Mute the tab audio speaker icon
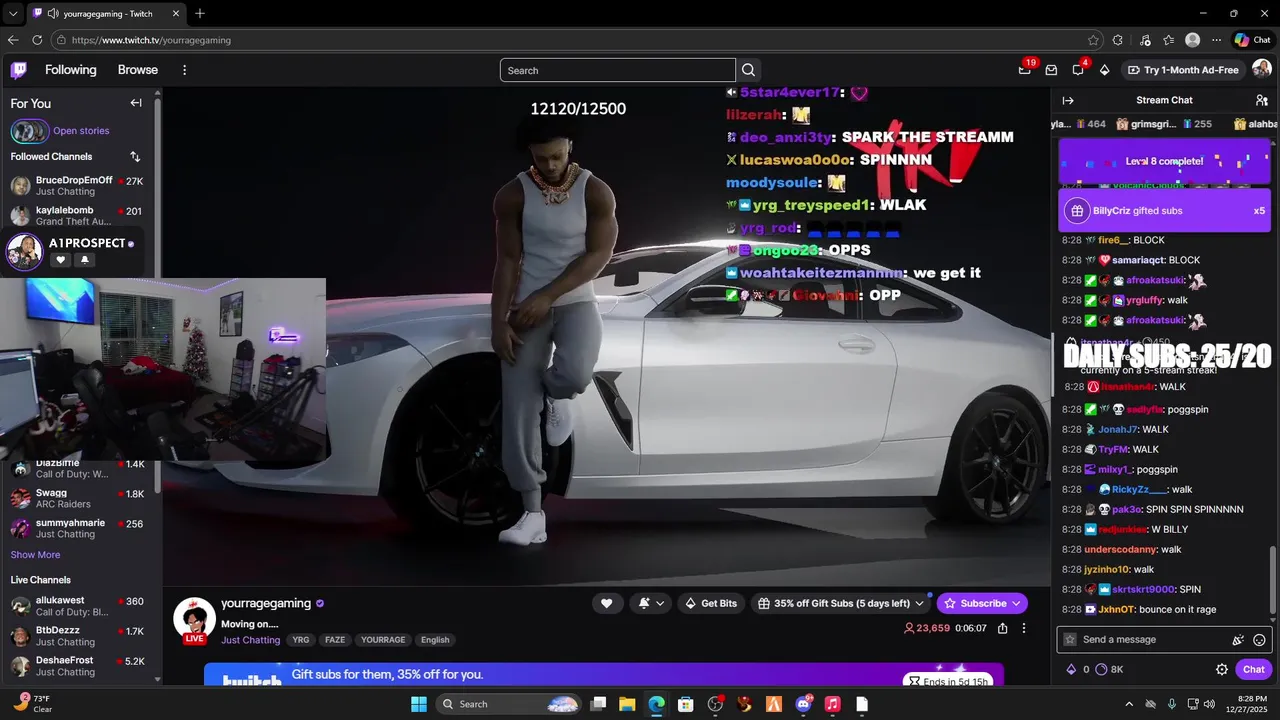The image size is (1280, 720). coord(52,14)
